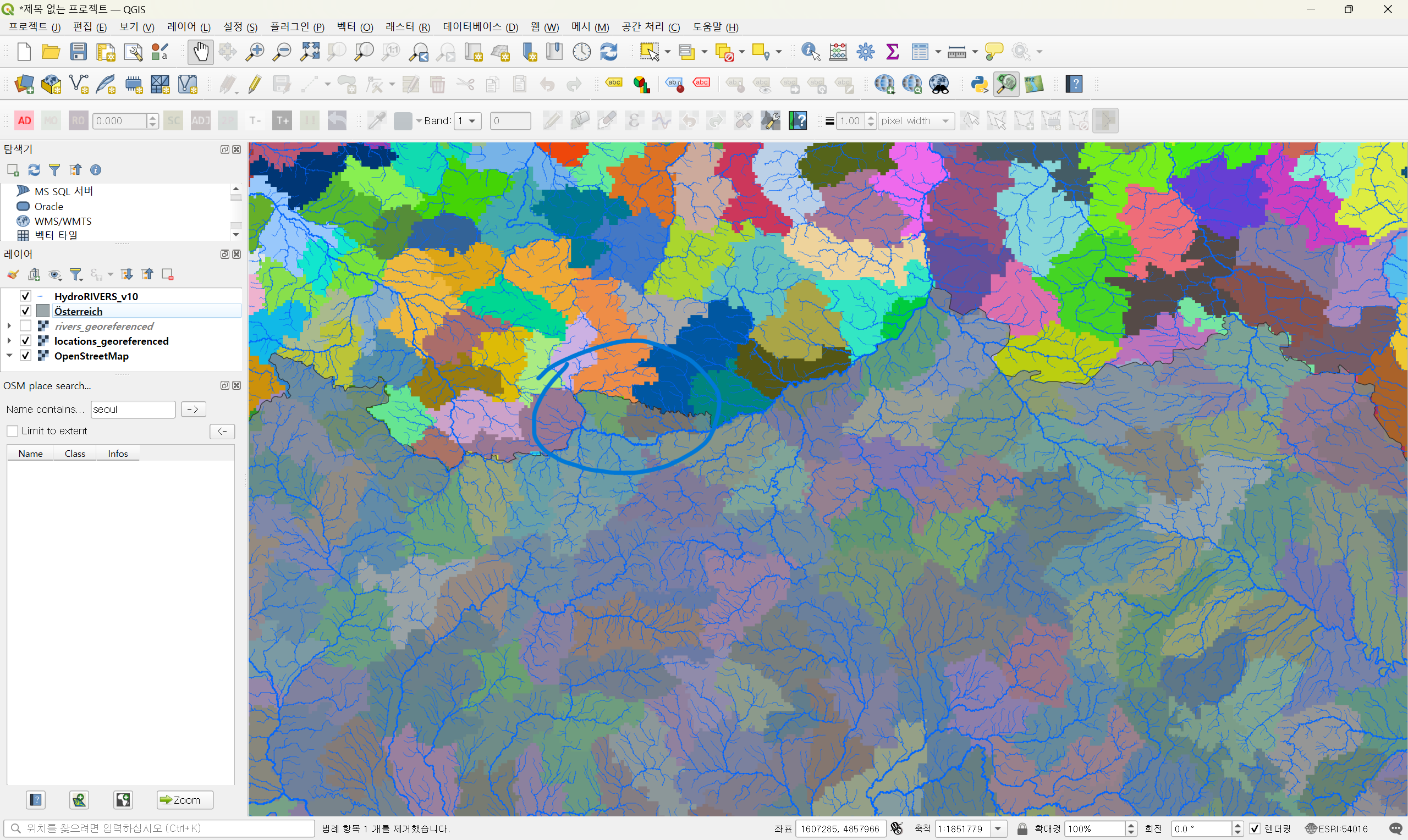Click the New Project blank page icon
The width and height of the screenshot is (1408, 840).
tap(24, 52)
